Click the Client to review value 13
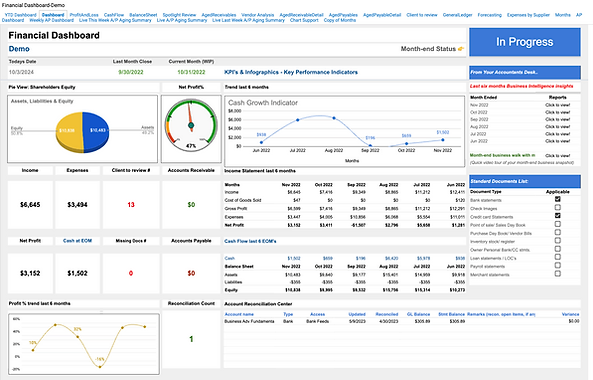Screen dimensions: 593x380 pos(131,205)
